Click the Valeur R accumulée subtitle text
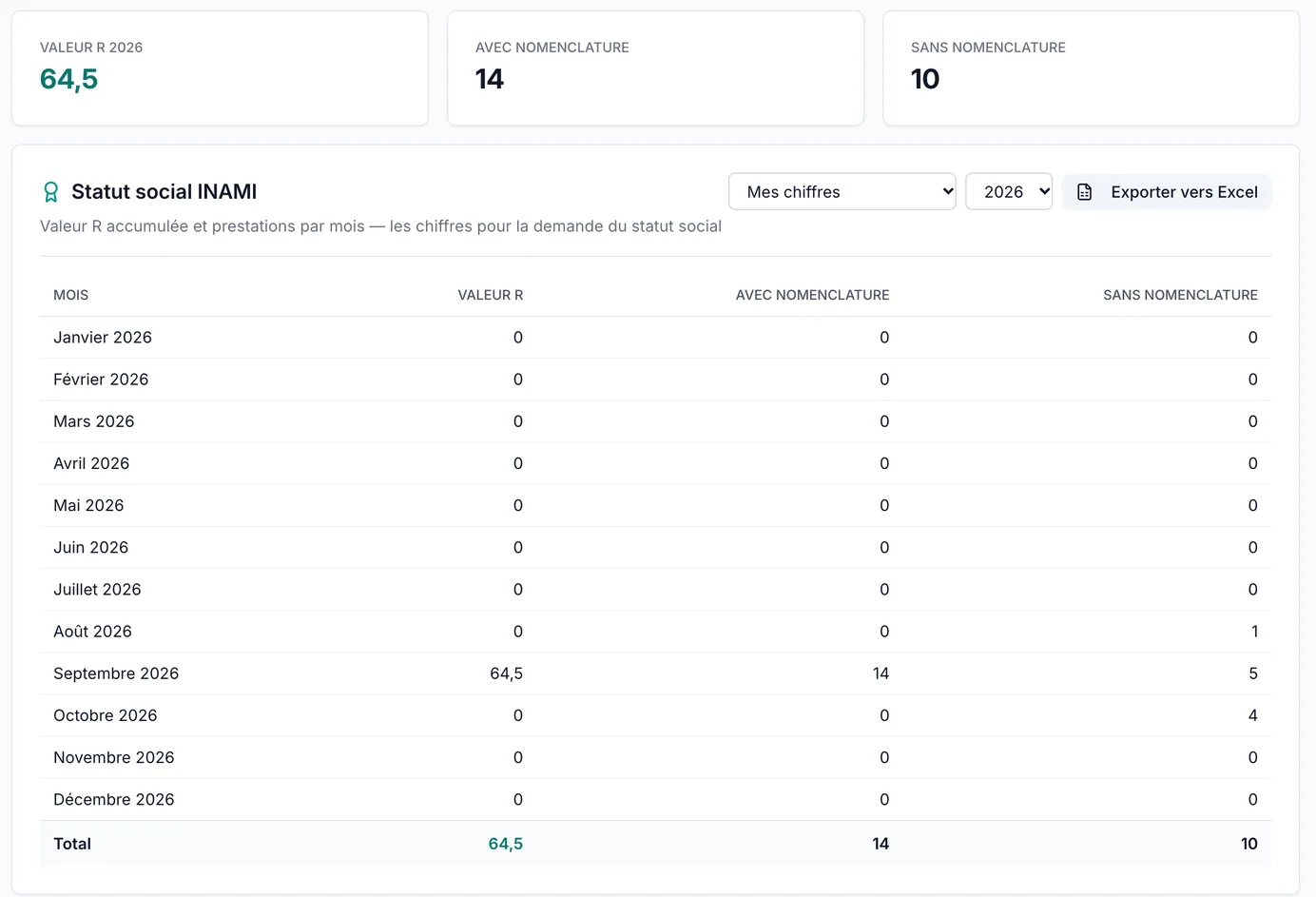The width and height of the screenshot is (1316, 897). point(380,226)
